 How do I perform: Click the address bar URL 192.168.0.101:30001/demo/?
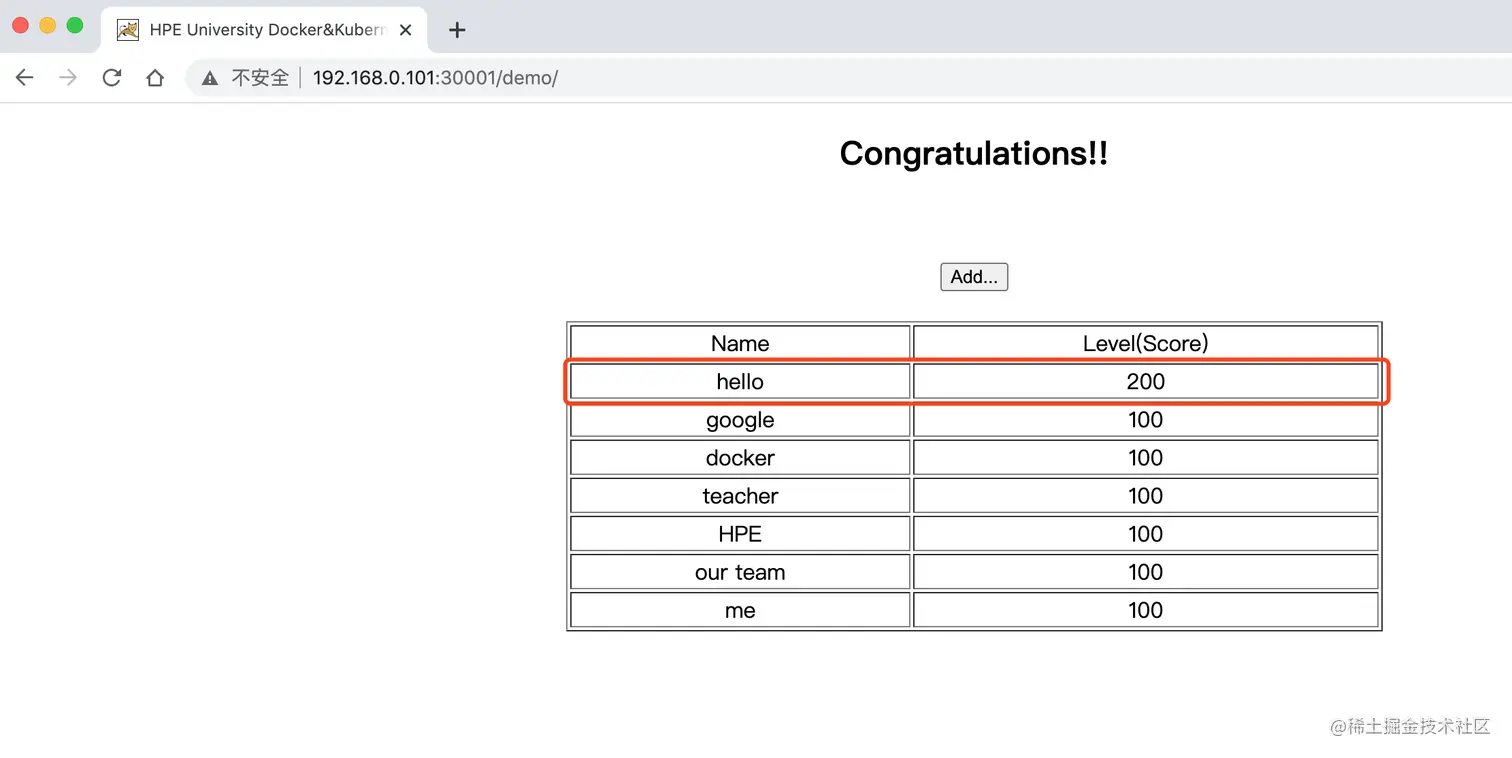tap(435, 78)
